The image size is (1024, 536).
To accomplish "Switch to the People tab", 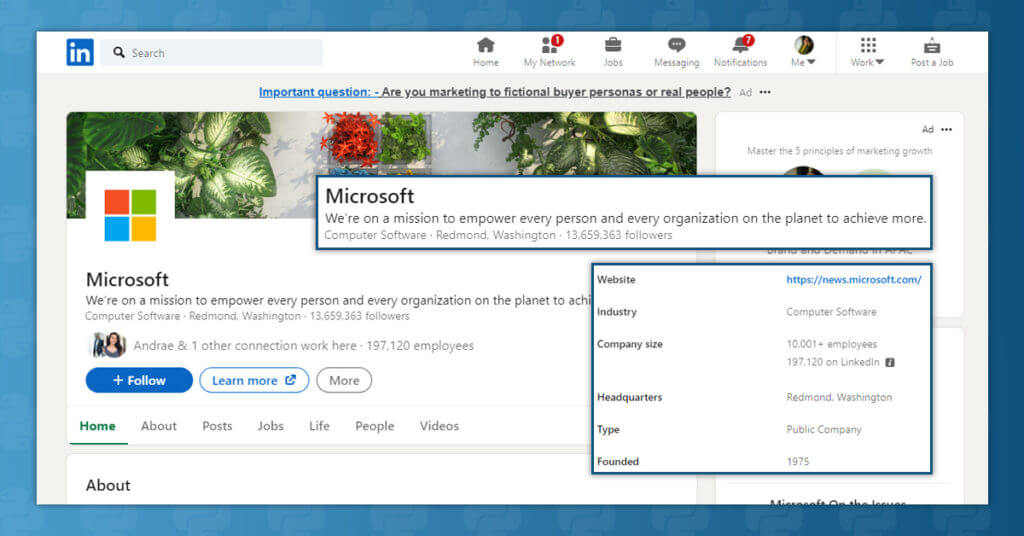I will click(375, 426).
